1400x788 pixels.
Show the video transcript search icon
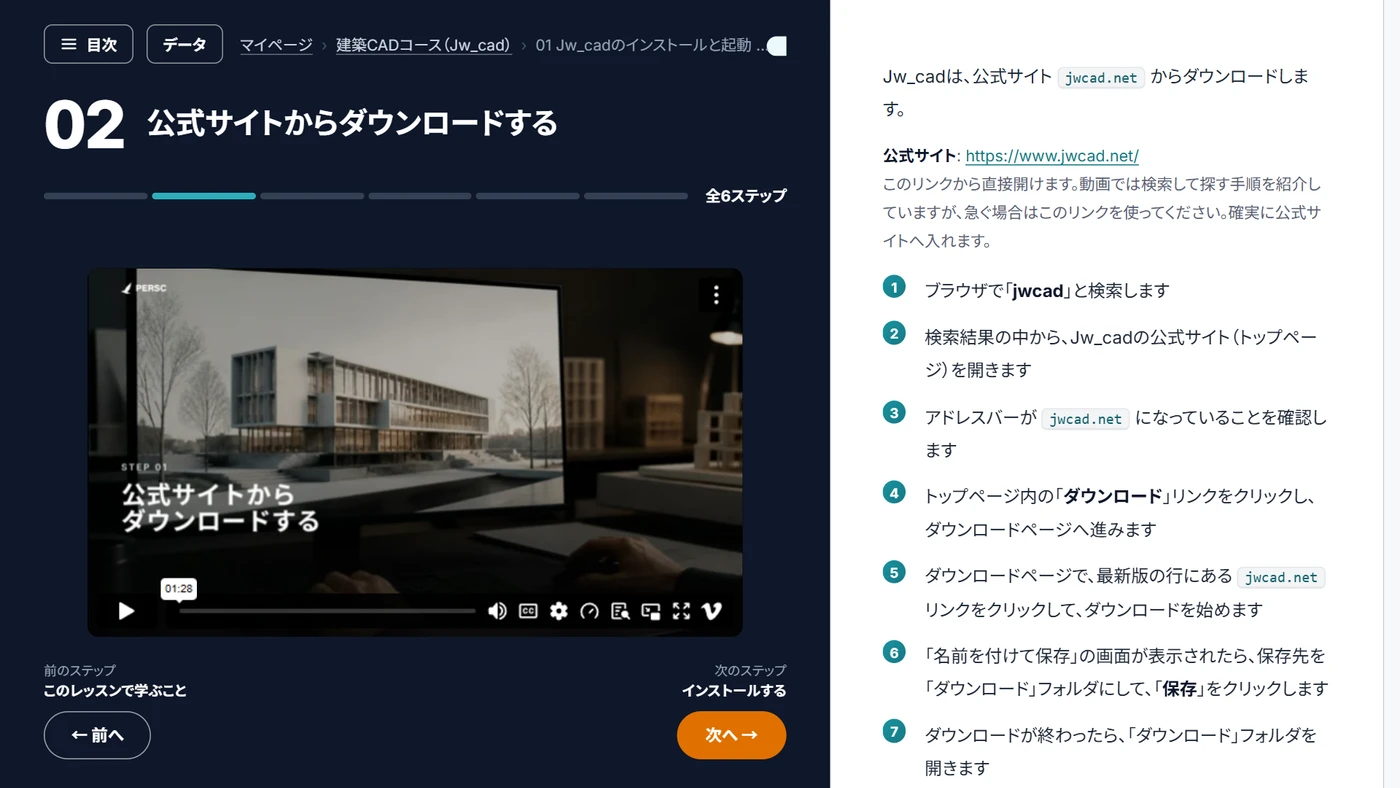point(620,611)
